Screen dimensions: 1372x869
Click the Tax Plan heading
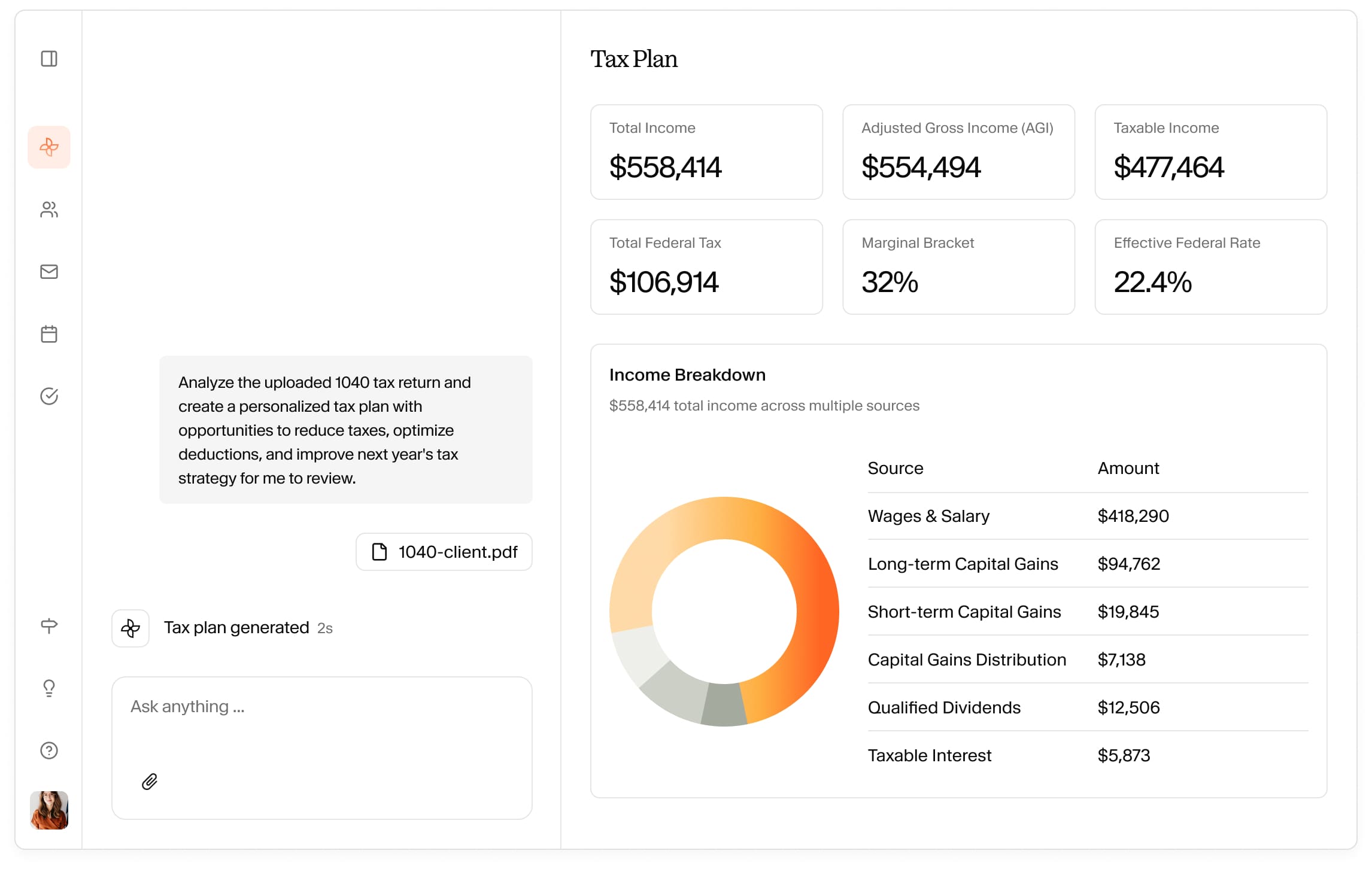click(634, 59)
